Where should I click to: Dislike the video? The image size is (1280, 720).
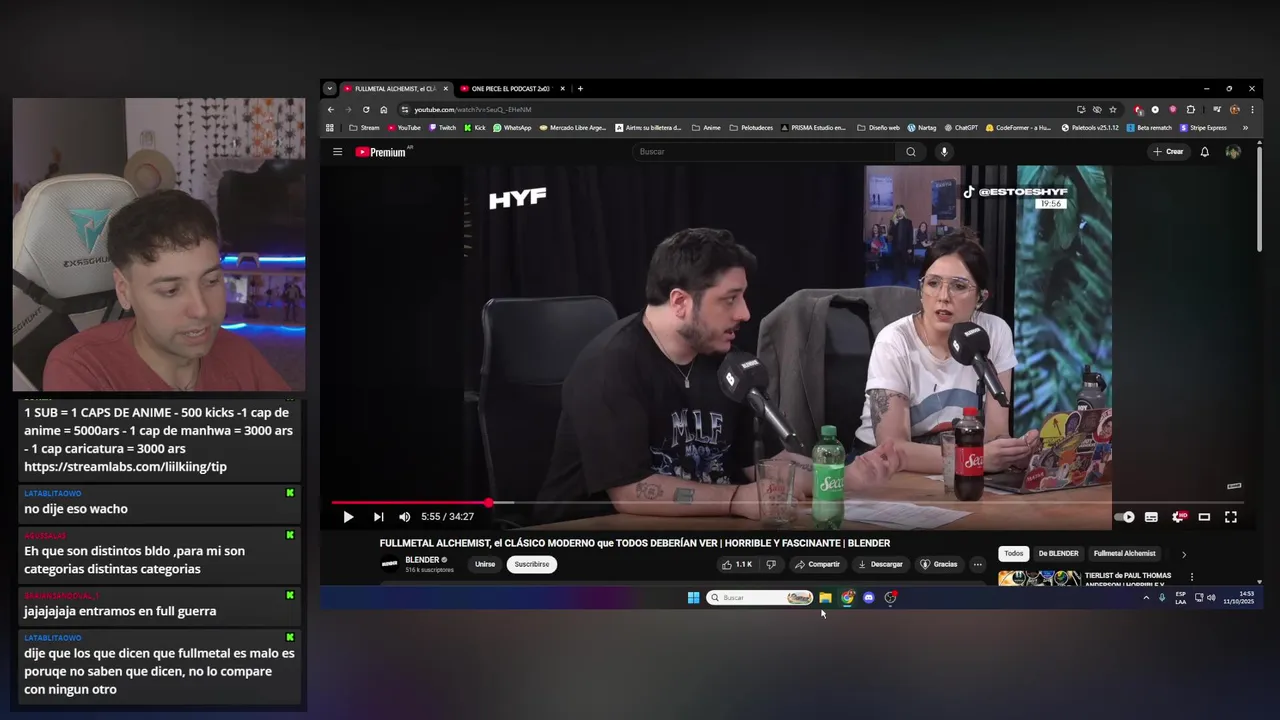(770, 564)
